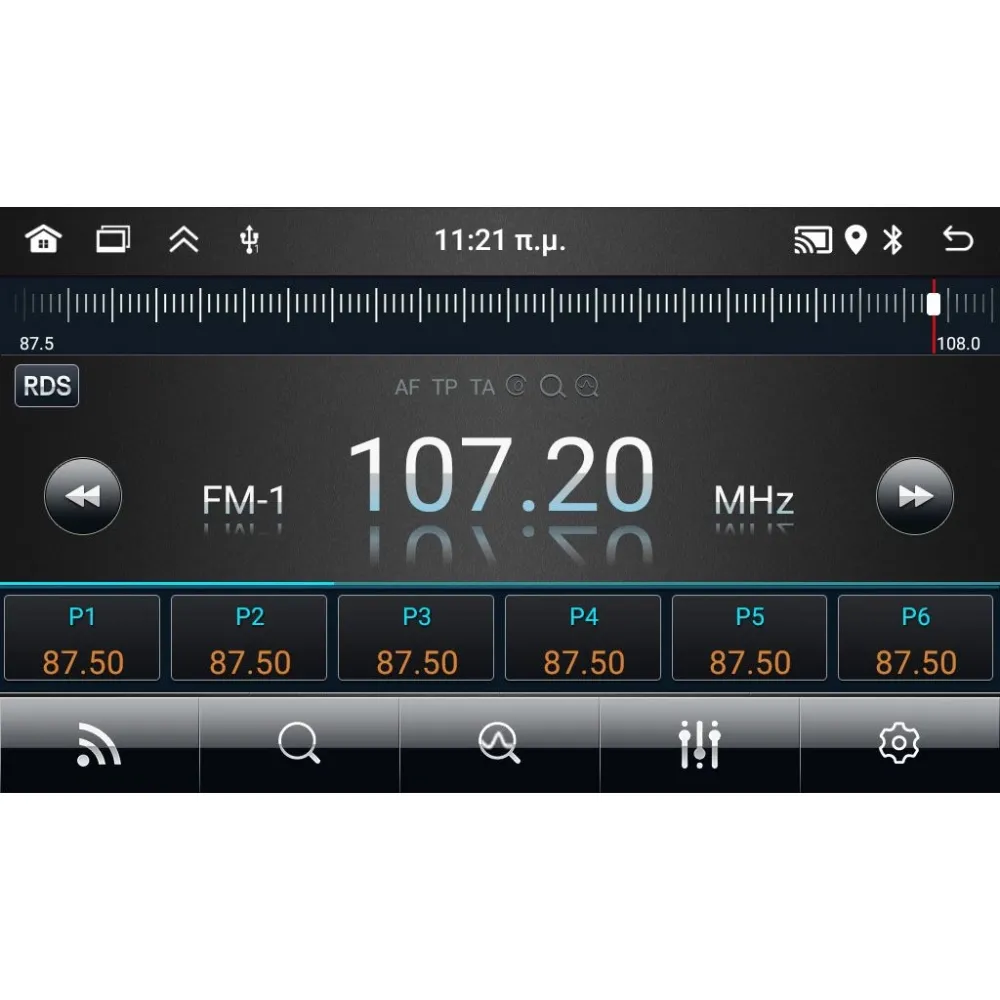Toggle TP traffic program
This screenshot has width=1000, height=1000.
(x=445, y=388)
